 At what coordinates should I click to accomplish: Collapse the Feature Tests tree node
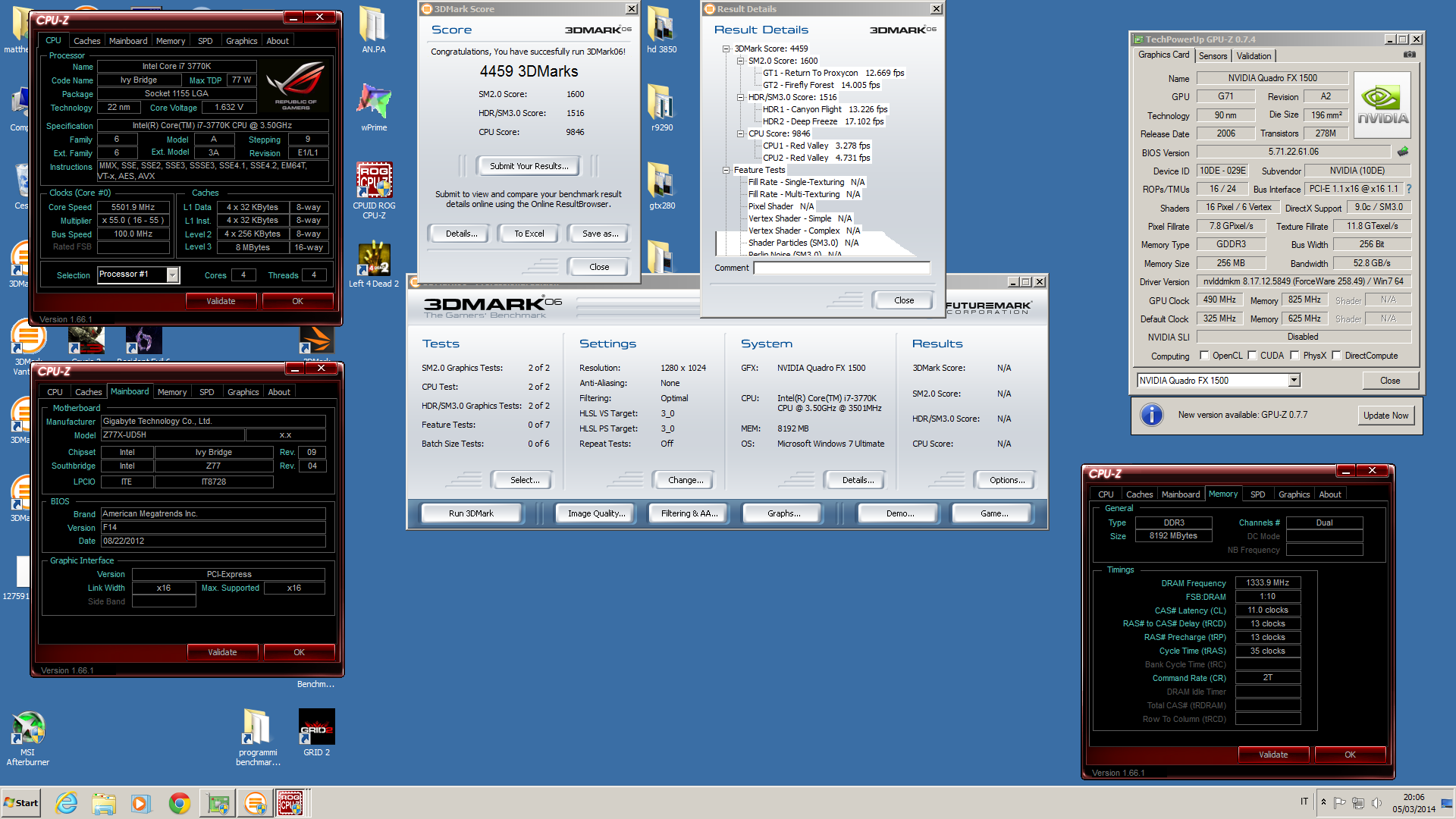(x=726, y=170)
